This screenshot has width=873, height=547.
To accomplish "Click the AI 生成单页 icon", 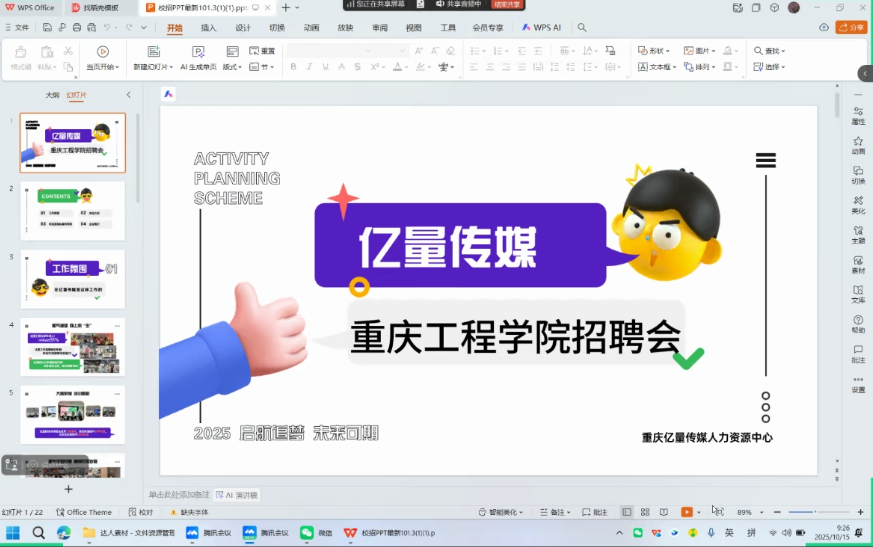I will pos(198,51).
